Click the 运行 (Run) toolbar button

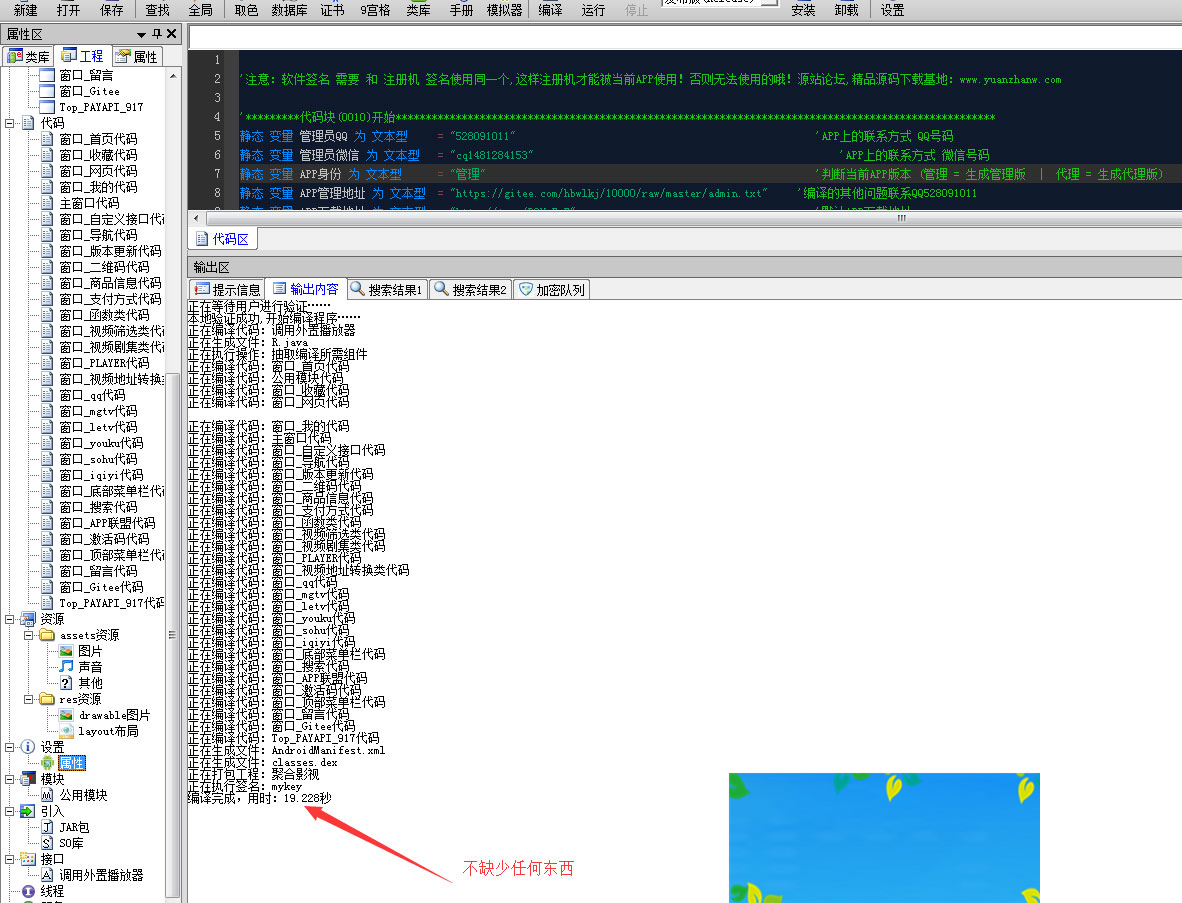[593, 10]
